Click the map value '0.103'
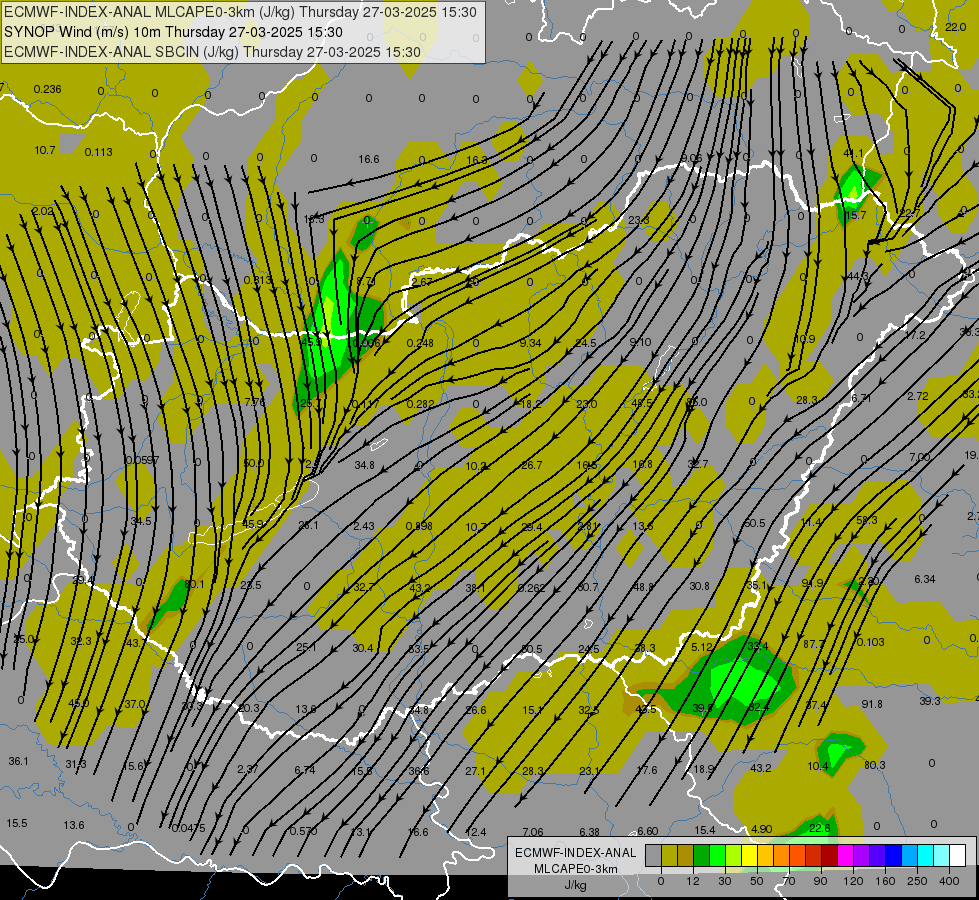979x900 pixels. click(x=870, y=642)
